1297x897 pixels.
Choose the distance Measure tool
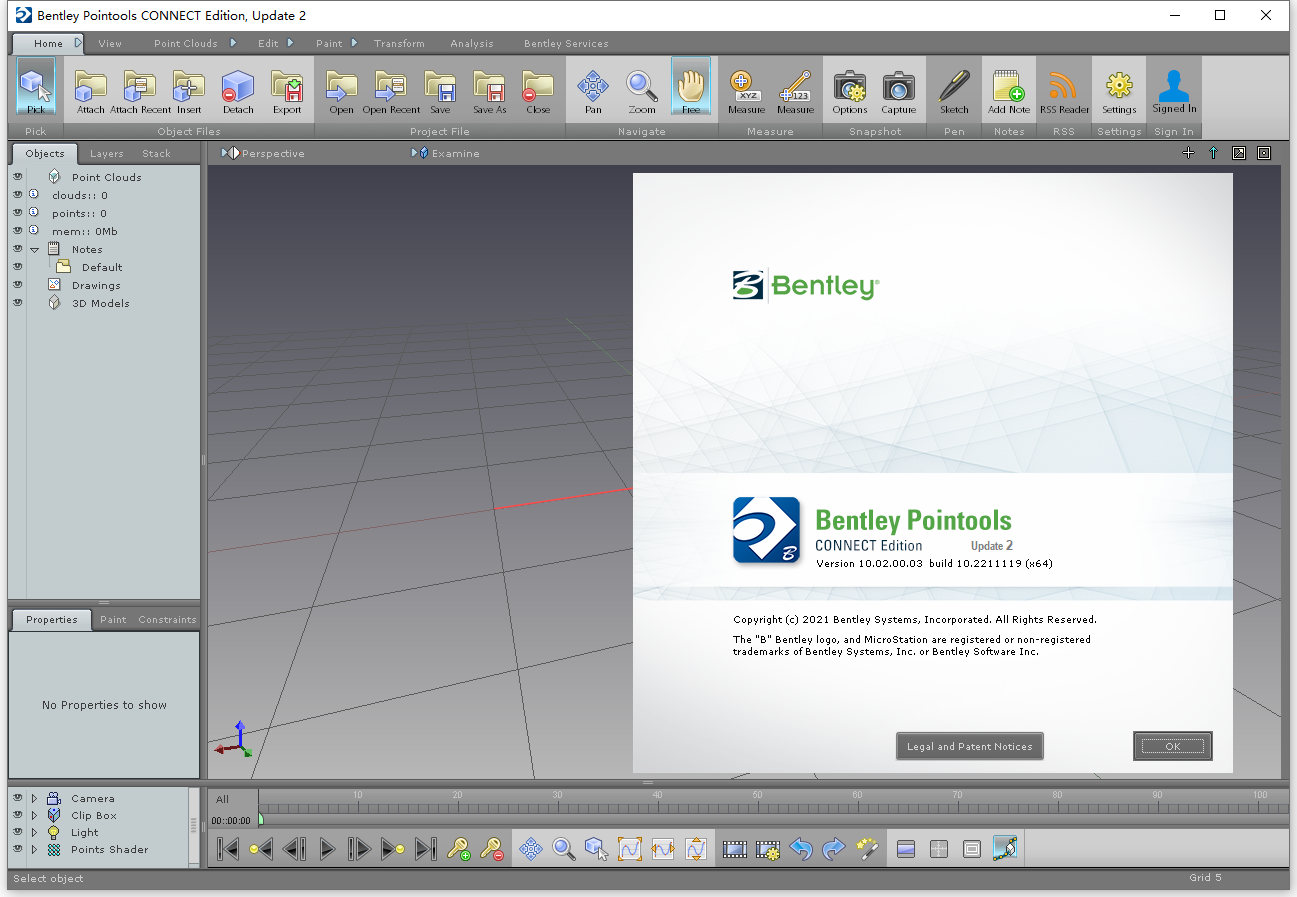(795, 89)
